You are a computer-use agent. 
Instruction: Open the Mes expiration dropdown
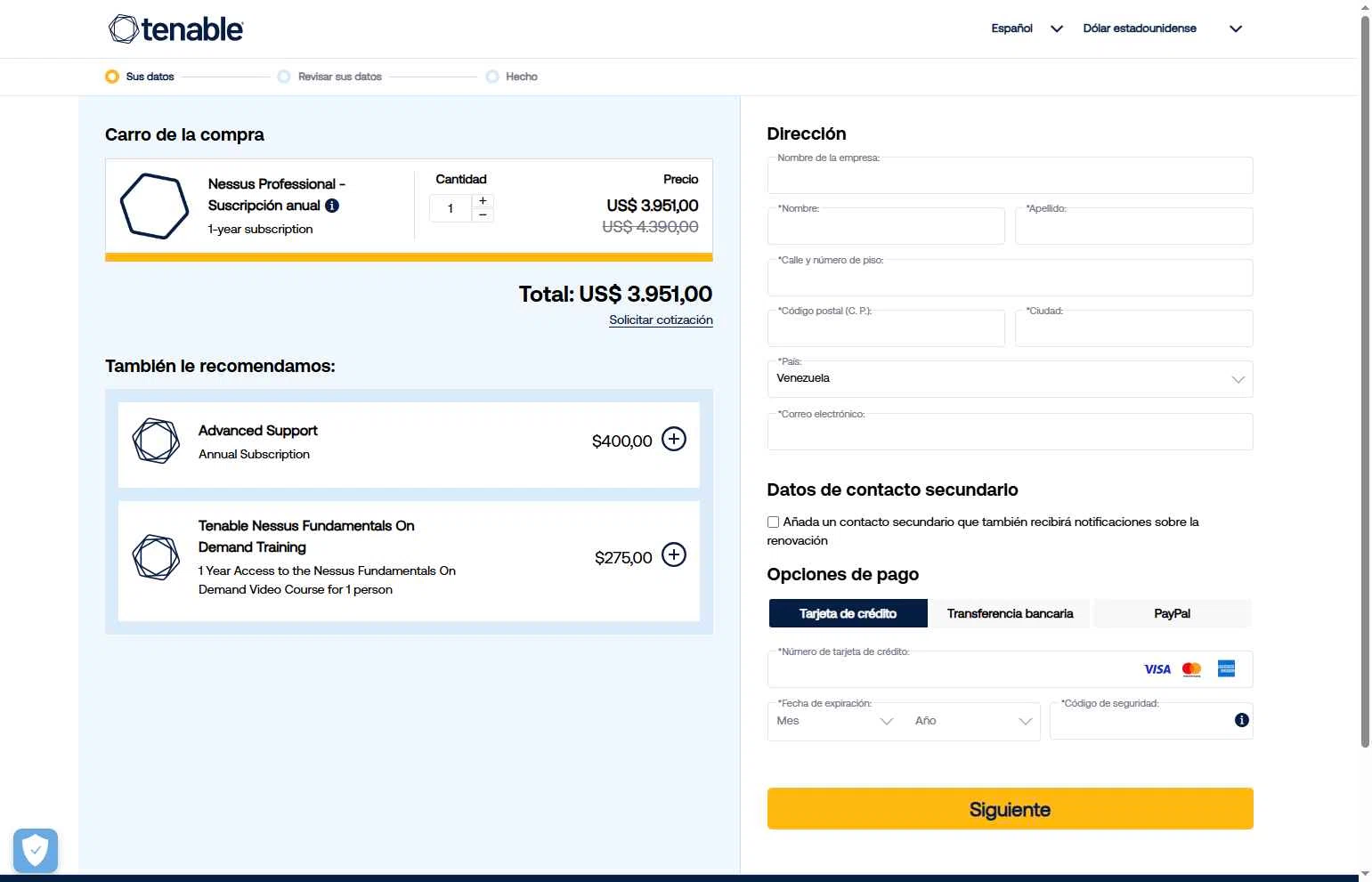(x=834, y=721)
